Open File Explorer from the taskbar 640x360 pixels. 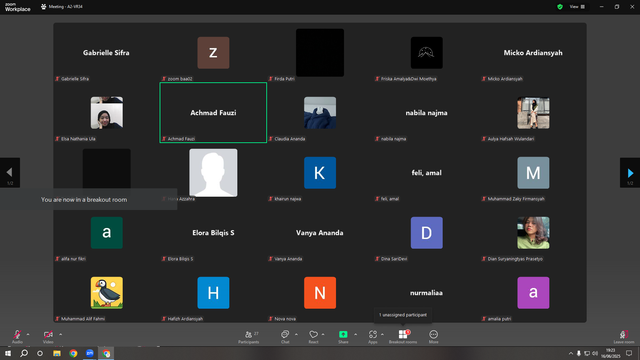pos(57,353)
